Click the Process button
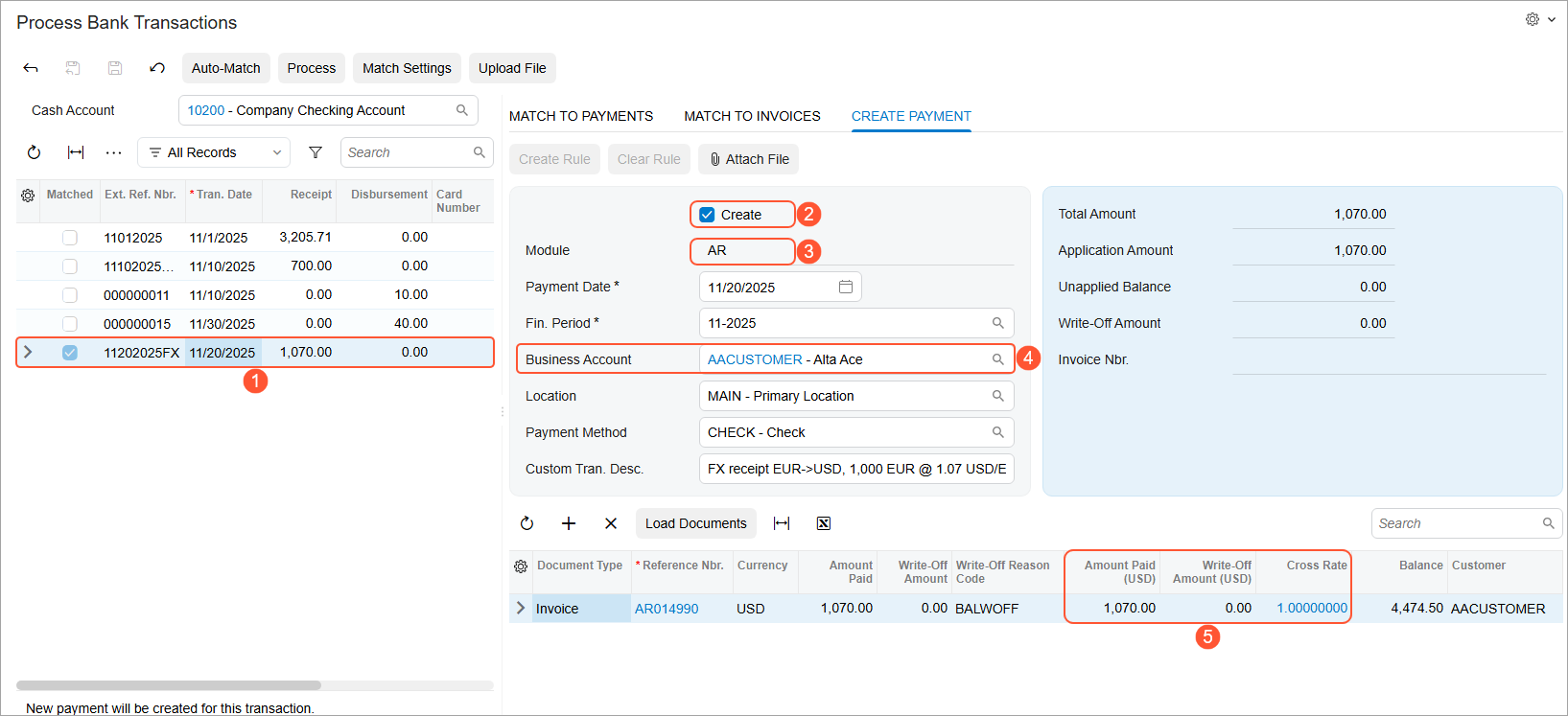 tap(312, 68)
